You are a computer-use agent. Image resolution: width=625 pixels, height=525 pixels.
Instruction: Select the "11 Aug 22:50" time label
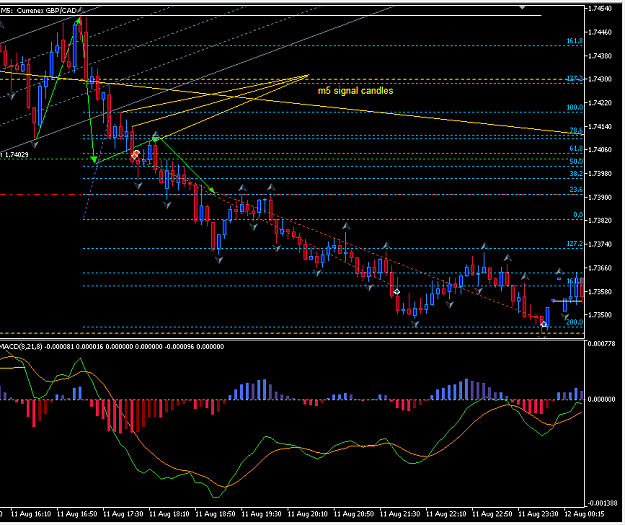[x=492, y=514]
